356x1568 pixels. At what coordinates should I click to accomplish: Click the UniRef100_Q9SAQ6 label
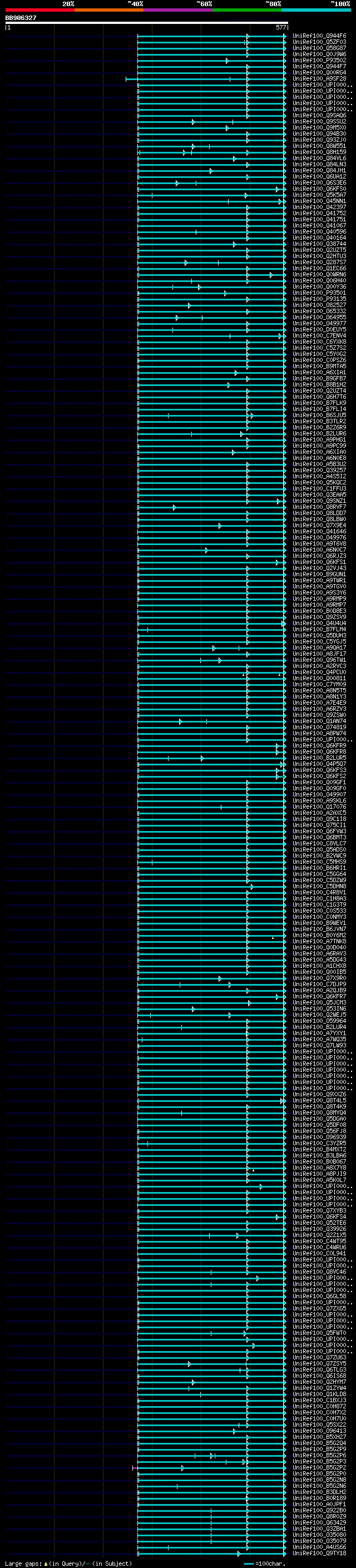point(319,116)
